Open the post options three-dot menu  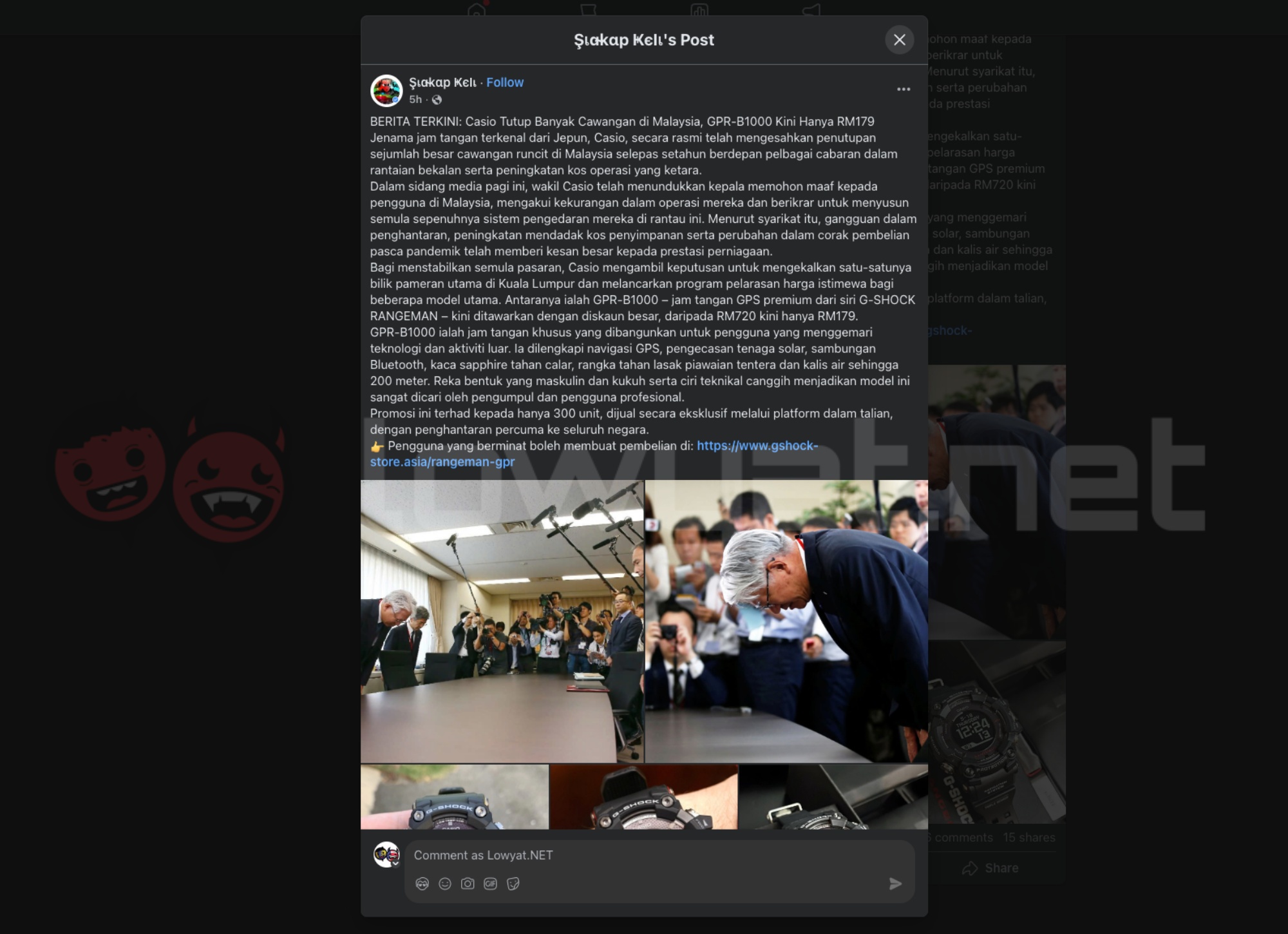coord(904,90)
